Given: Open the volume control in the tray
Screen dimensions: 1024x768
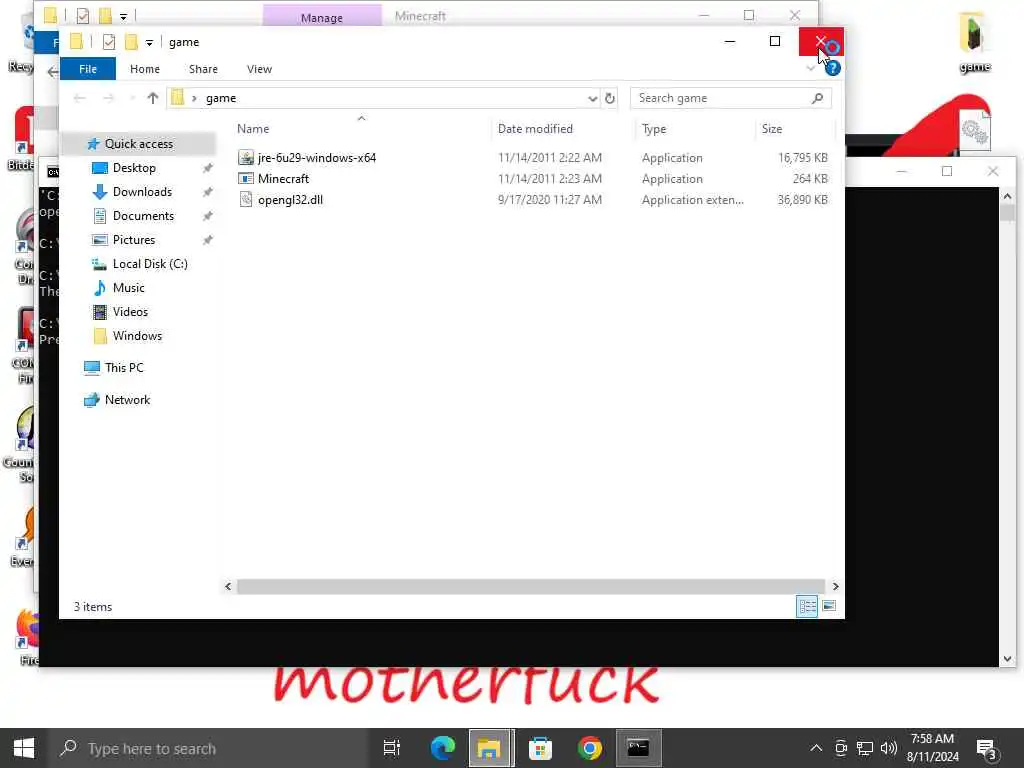Looking at the screenshot, I should coord(889,748).
